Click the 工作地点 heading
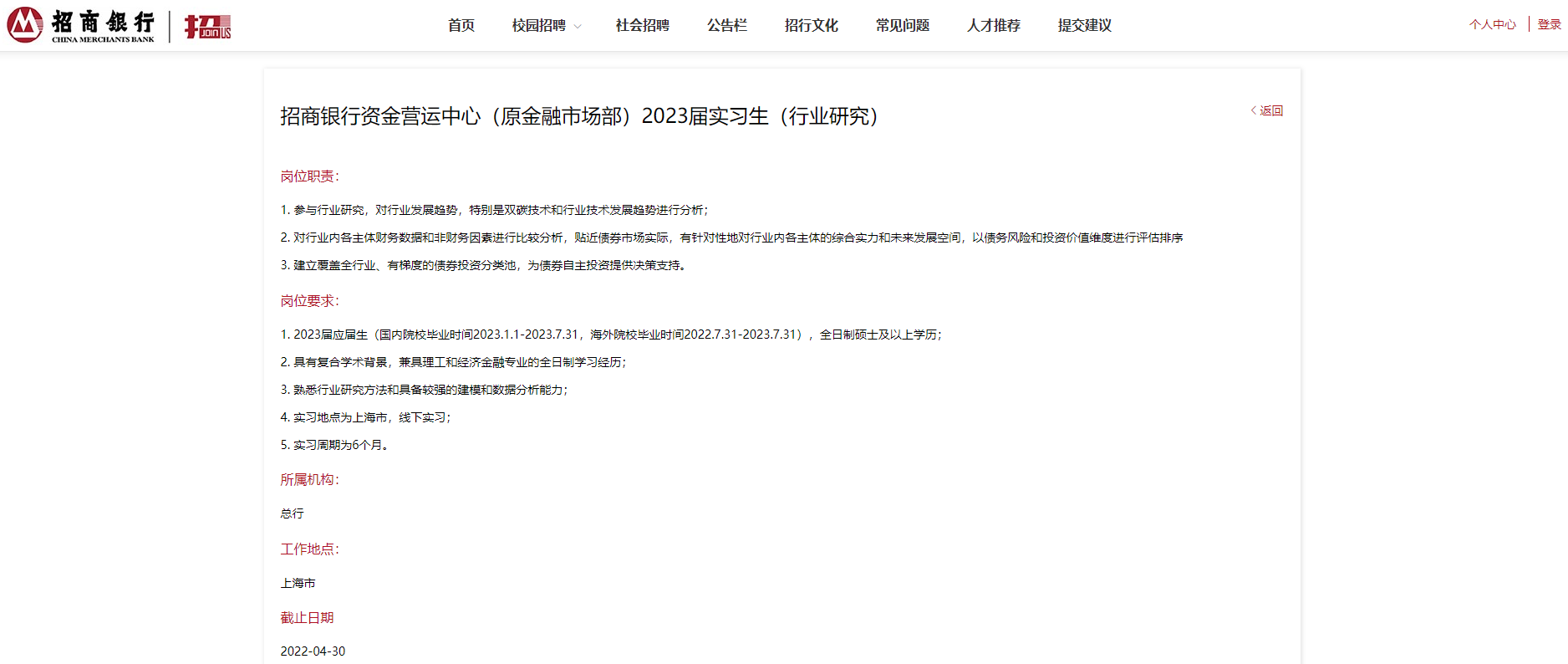The width and height of the screenshot is (1568, 664). pyautogui.click(x=310, y=549)
